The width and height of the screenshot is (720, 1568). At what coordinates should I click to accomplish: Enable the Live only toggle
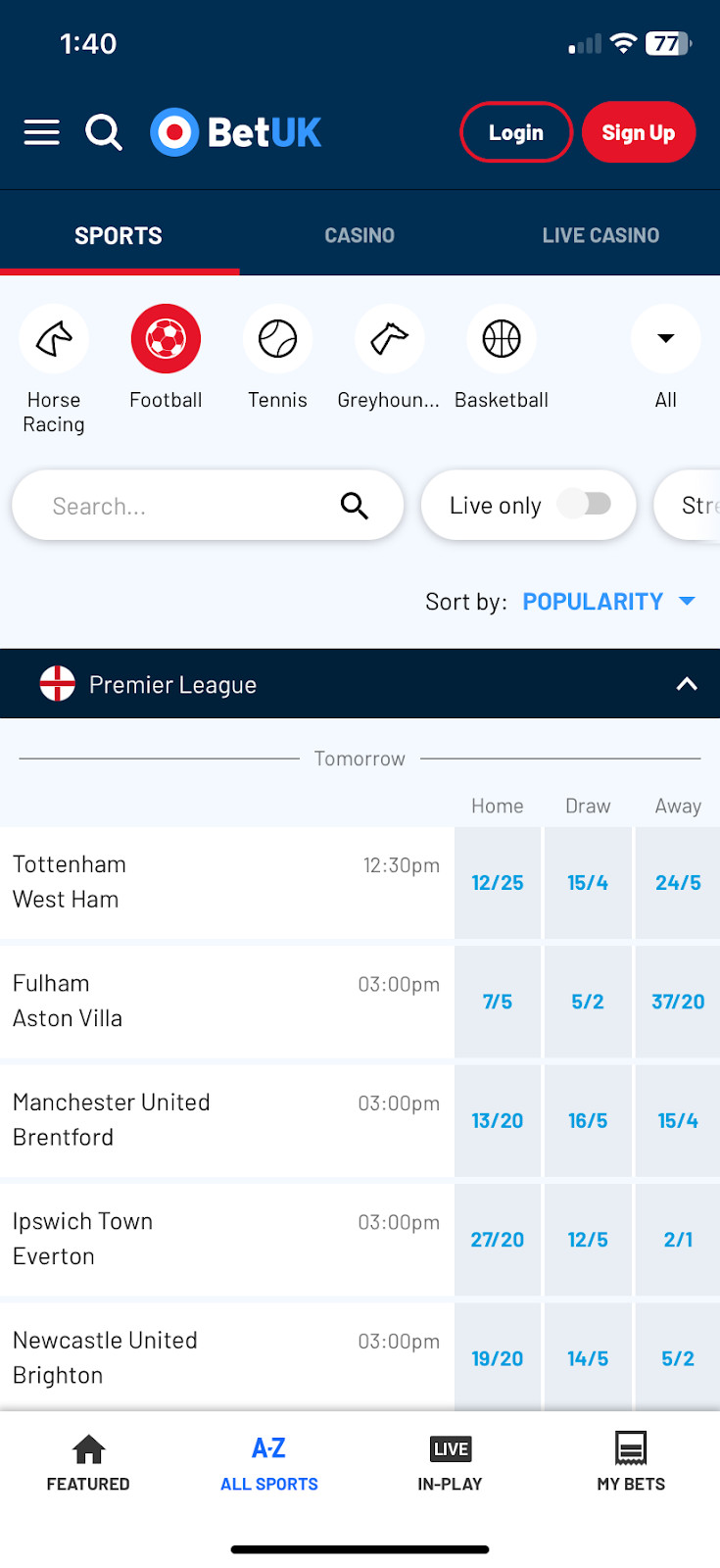click(x=585, y=504)
